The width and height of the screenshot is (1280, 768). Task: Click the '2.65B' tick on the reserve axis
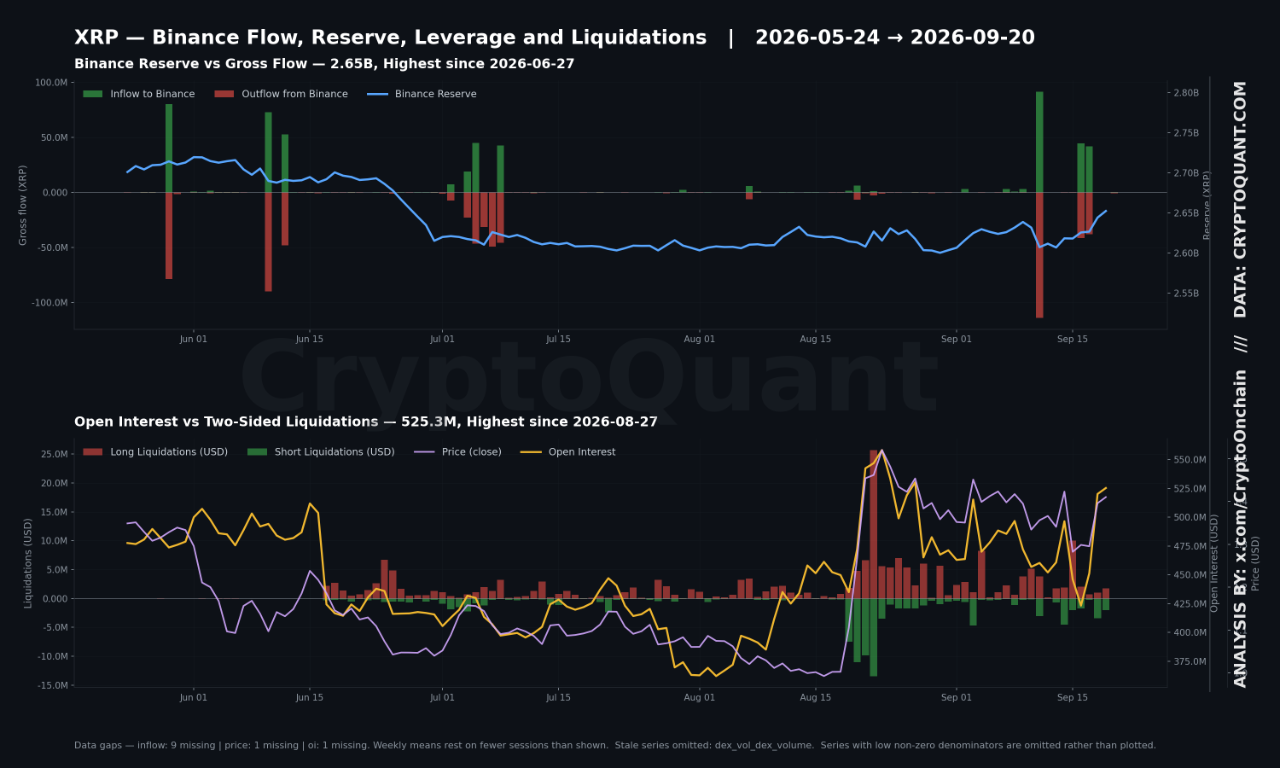(1184, 213)
